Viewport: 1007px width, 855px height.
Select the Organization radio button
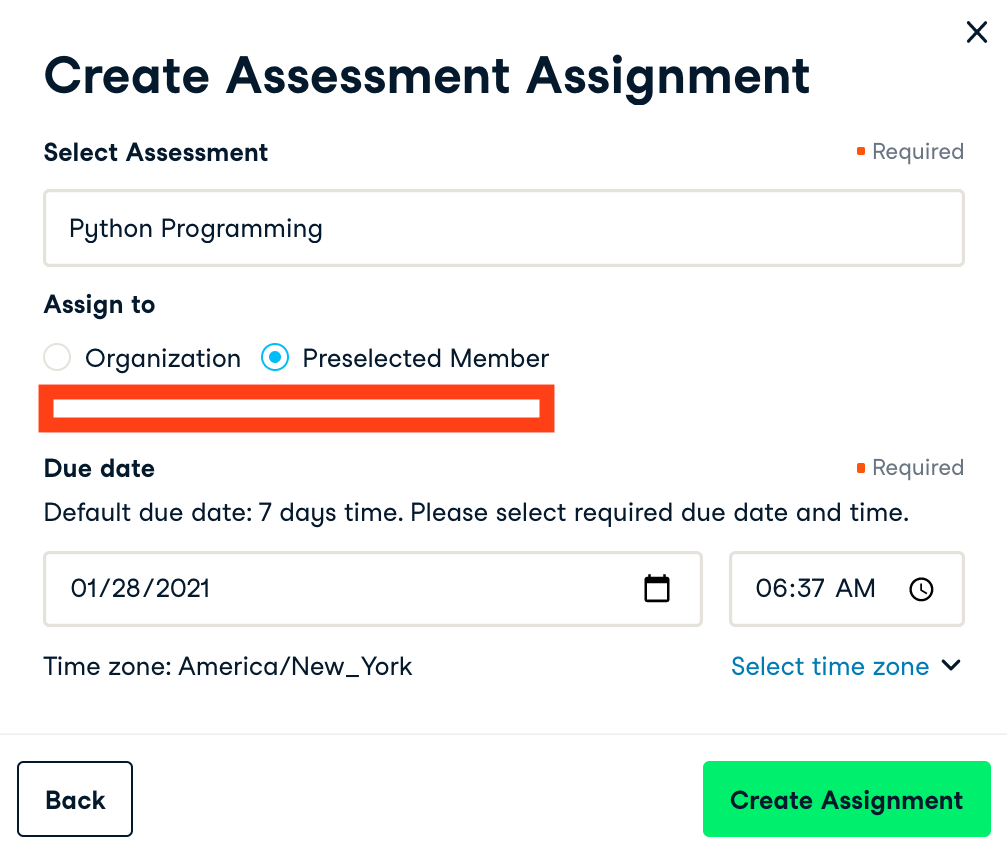click(x=57, y=358)
